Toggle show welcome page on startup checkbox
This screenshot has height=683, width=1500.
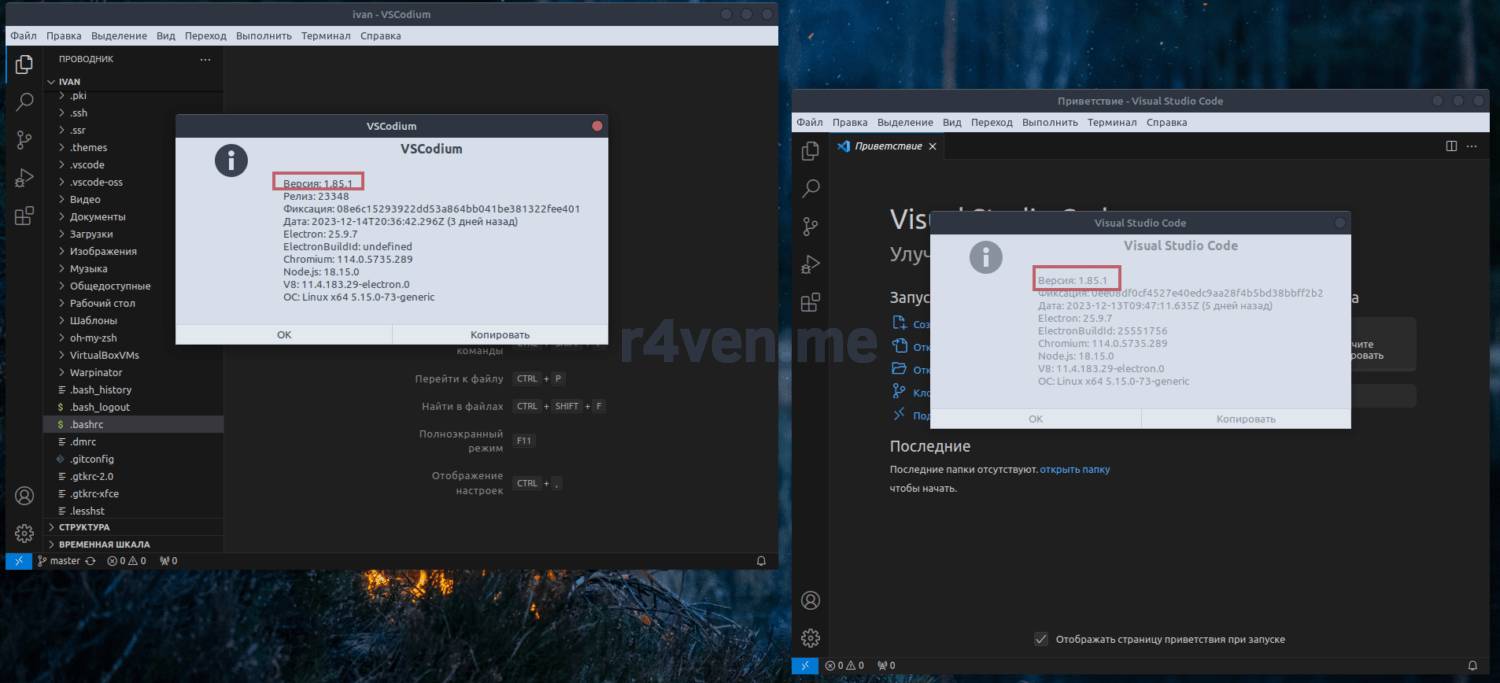pyautogui.click(x=1041, y=639)
